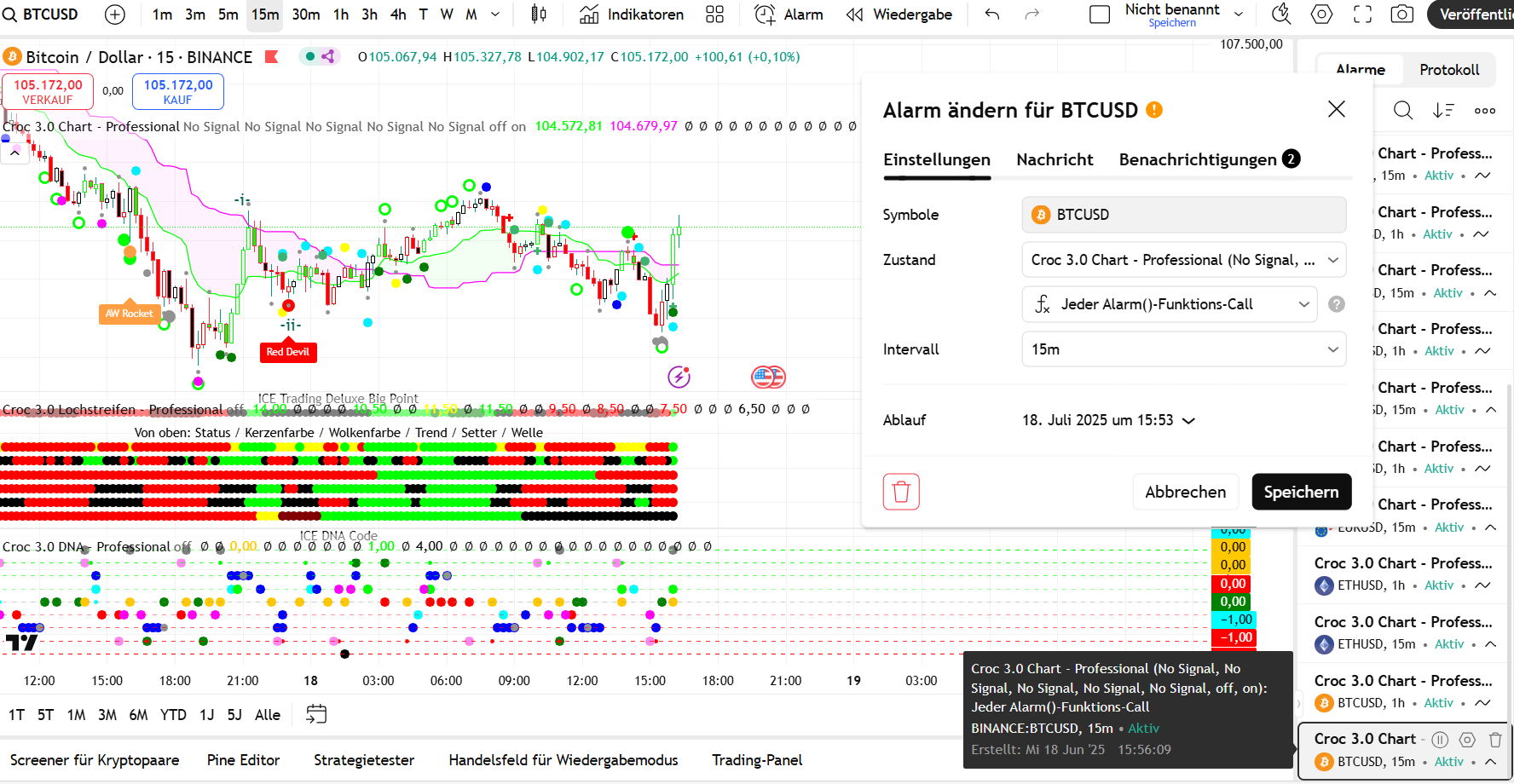
Task: Take a chart snapshot with the camera icon
Action: tap(1401, 14)
